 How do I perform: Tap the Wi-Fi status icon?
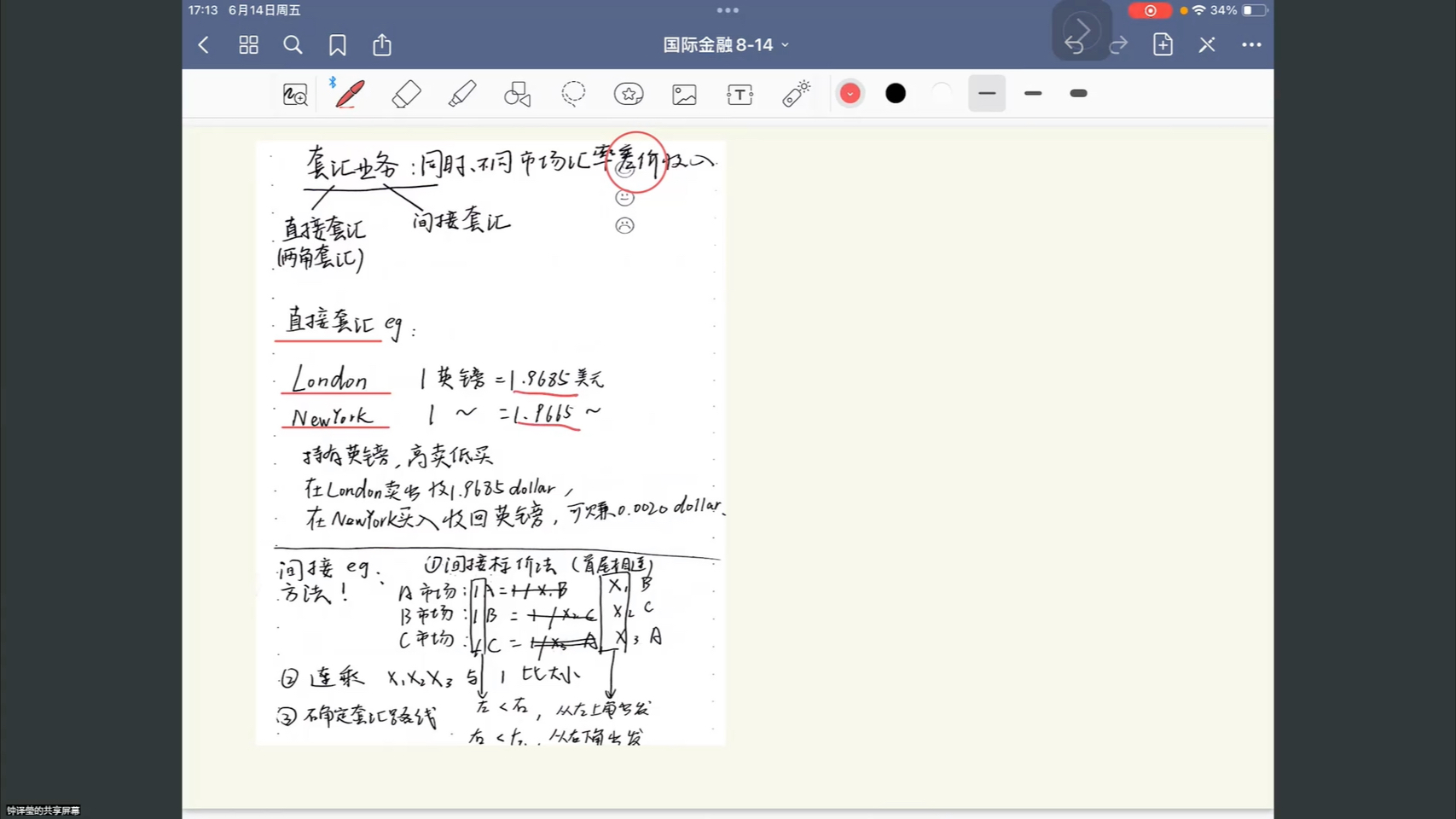tap(1199, 10)
